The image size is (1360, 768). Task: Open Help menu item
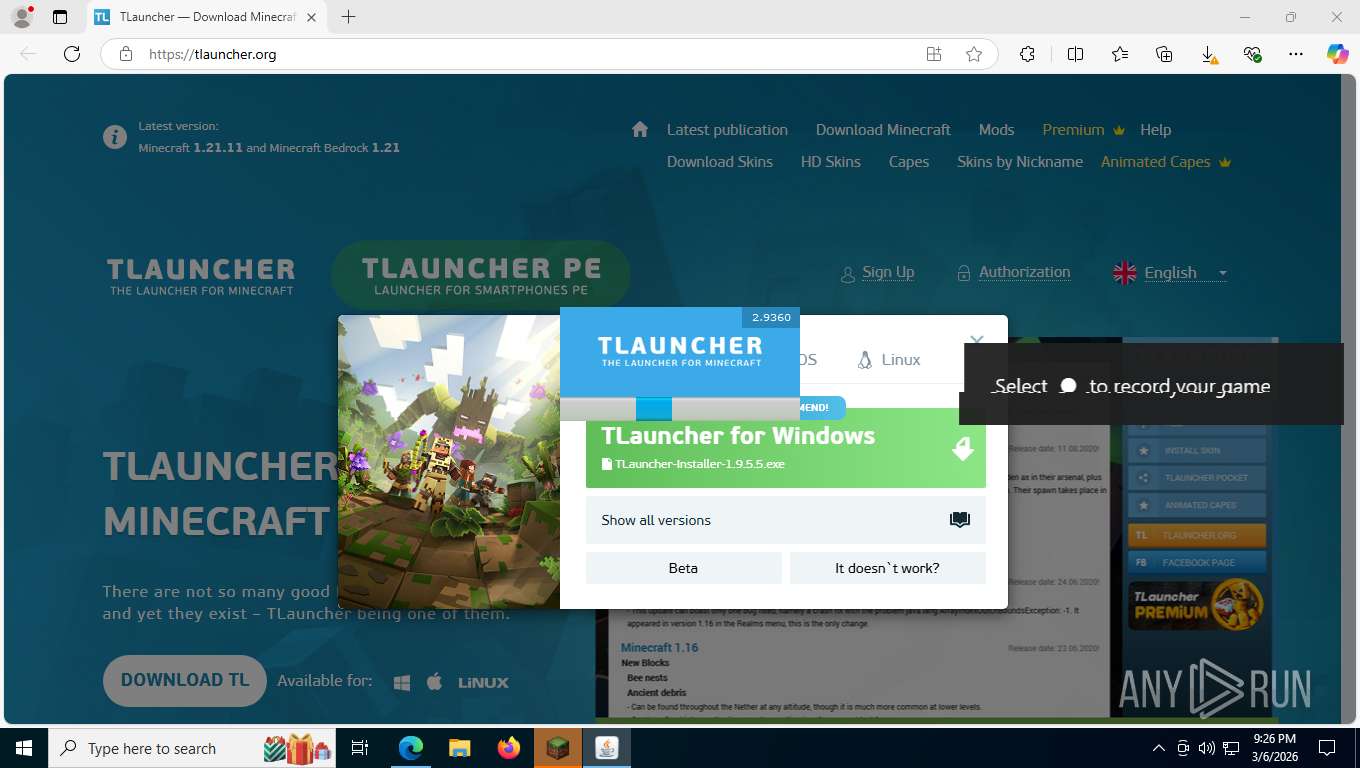tap(1155, 130)
